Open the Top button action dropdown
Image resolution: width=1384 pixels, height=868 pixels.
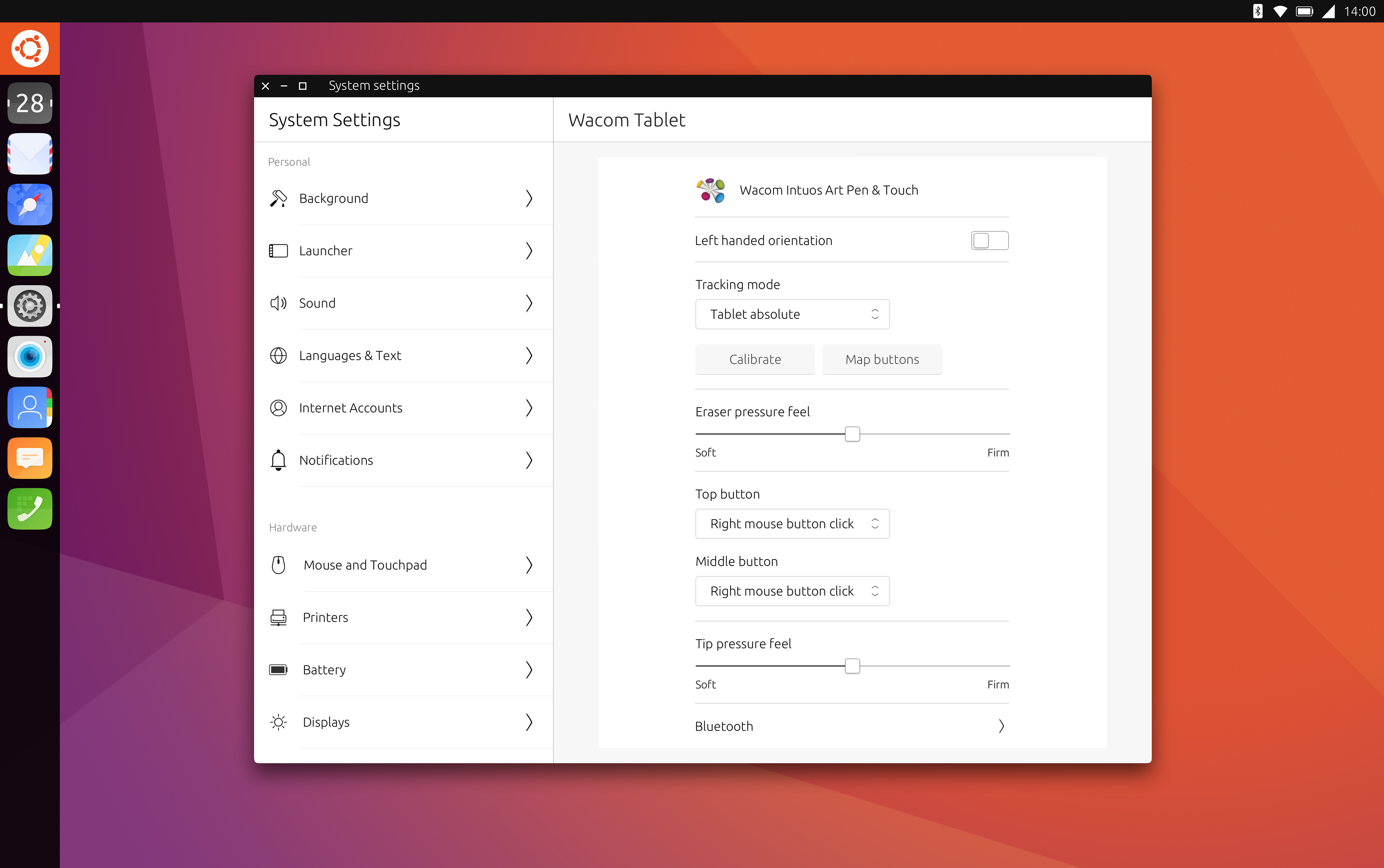click(x=792, y=523)
